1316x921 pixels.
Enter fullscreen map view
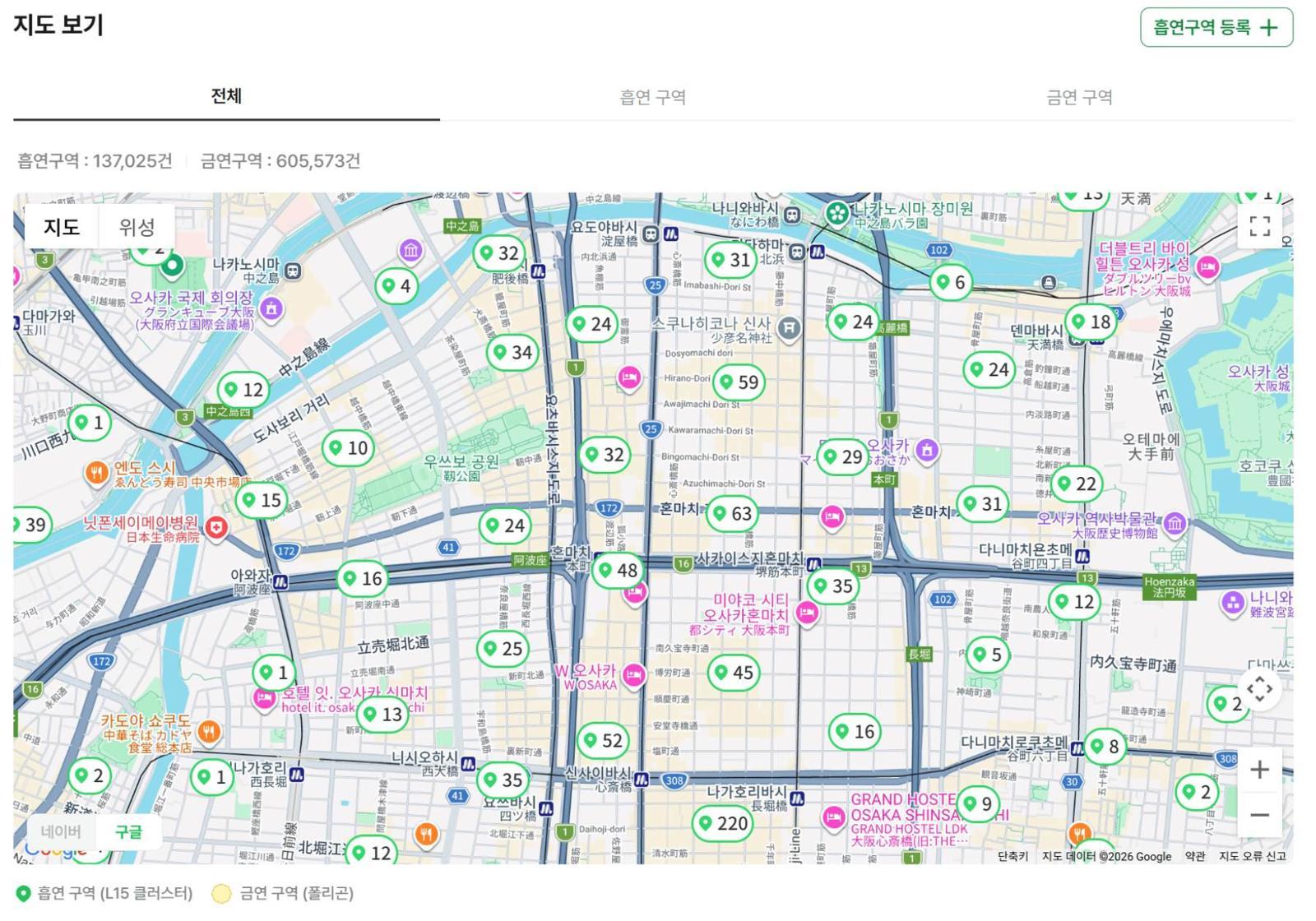point(1259,226)
